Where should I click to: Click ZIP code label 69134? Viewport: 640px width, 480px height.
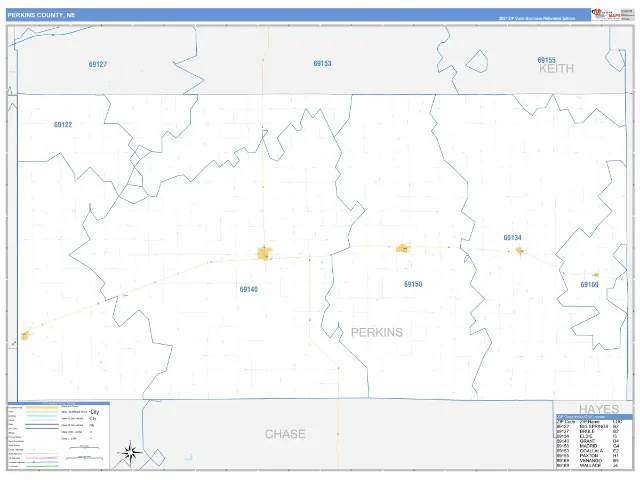(512, 238)
